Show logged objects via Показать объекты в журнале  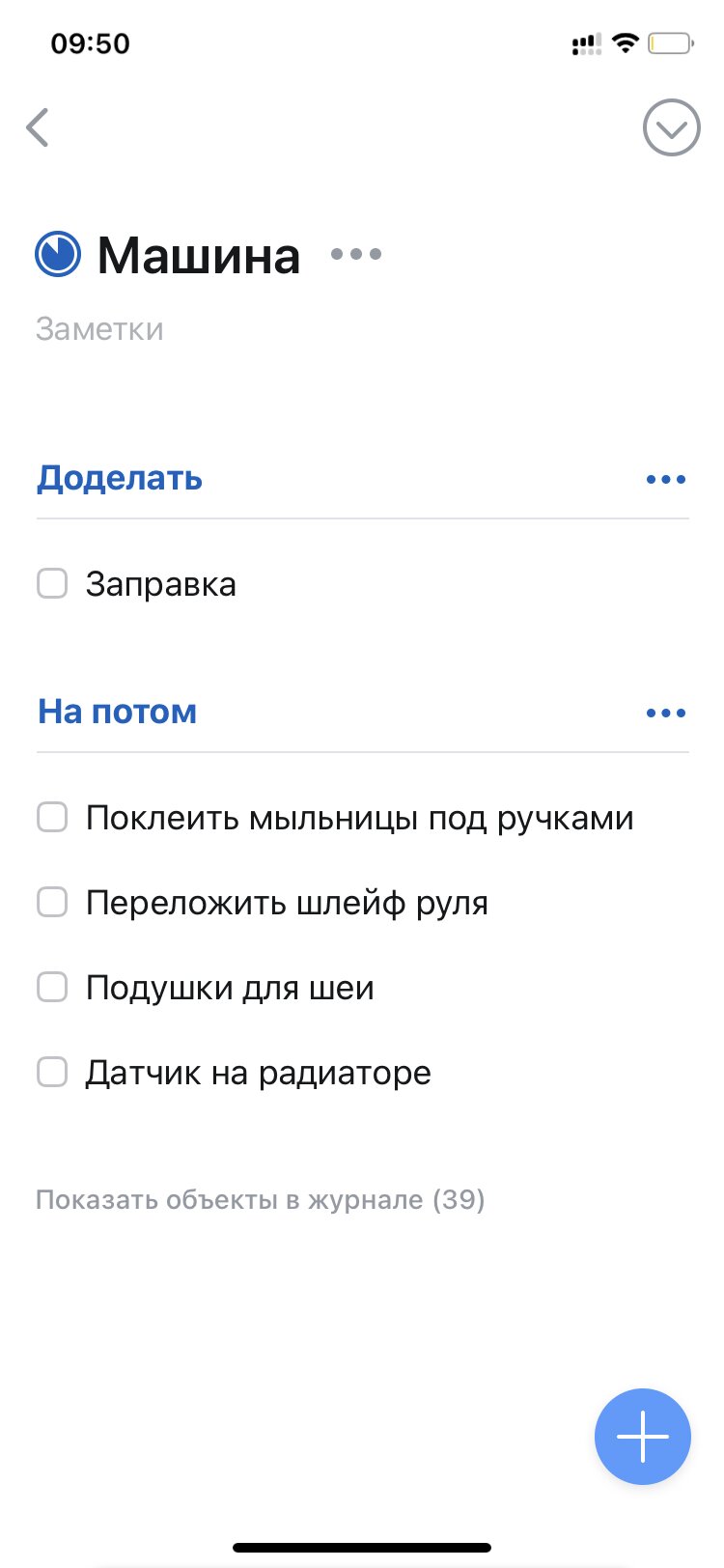pyautogui.click(x=261, y=1199)
